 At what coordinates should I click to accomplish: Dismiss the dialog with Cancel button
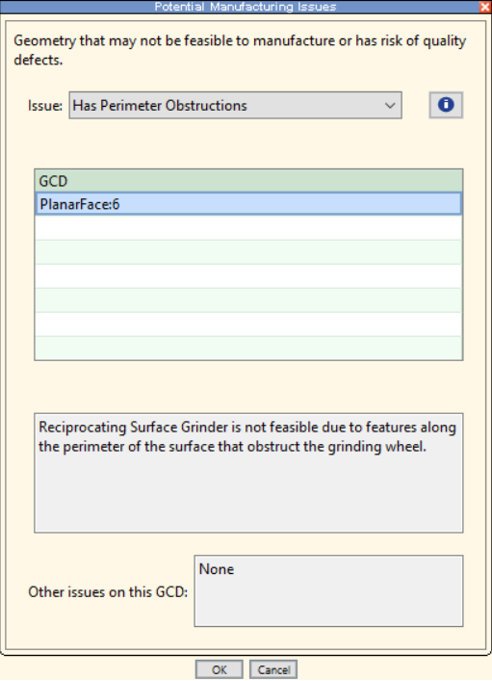tap(273, 669)
